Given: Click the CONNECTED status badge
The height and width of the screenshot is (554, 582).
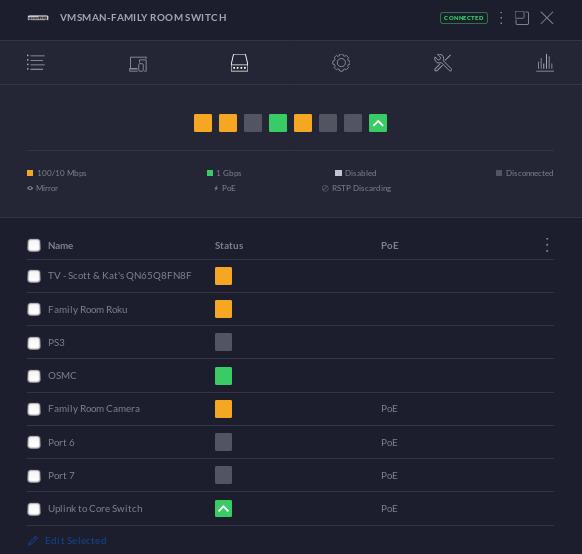Looking at the screenshot, I should 464,18.
